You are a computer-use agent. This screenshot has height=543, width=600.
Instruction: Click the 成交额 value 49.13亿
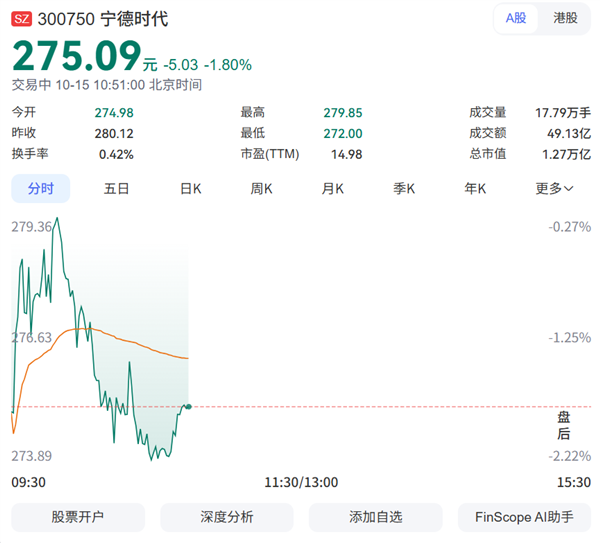click(569, 134)
